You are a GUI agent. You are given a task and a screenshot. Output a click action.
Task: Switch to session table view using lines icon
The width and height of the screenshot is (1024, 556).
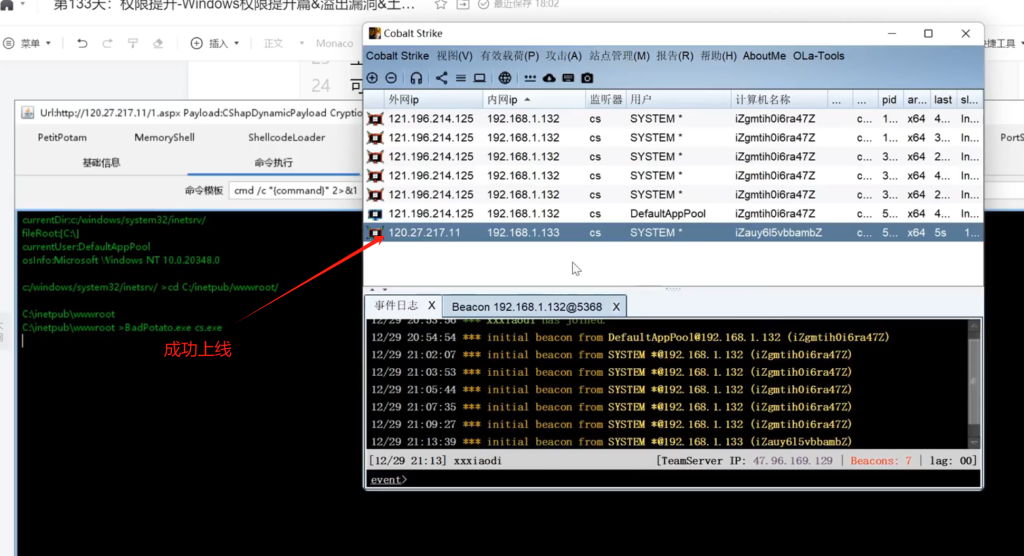pyautogui.click(x=460, y=78)
